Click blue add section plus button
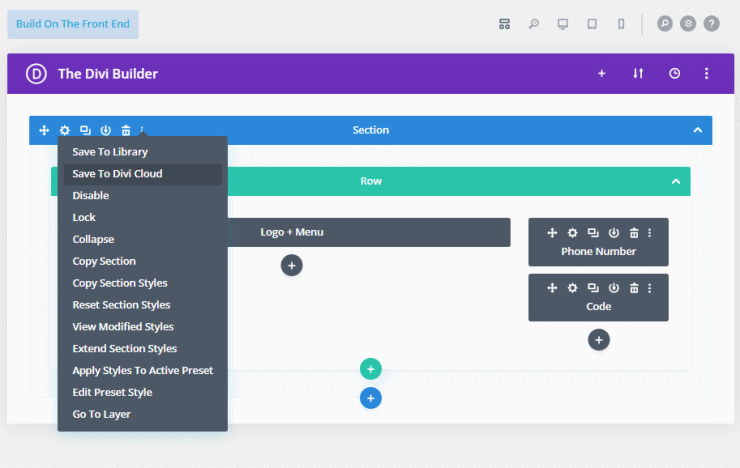This screenshot has height=468, width=740. [370, 398]
